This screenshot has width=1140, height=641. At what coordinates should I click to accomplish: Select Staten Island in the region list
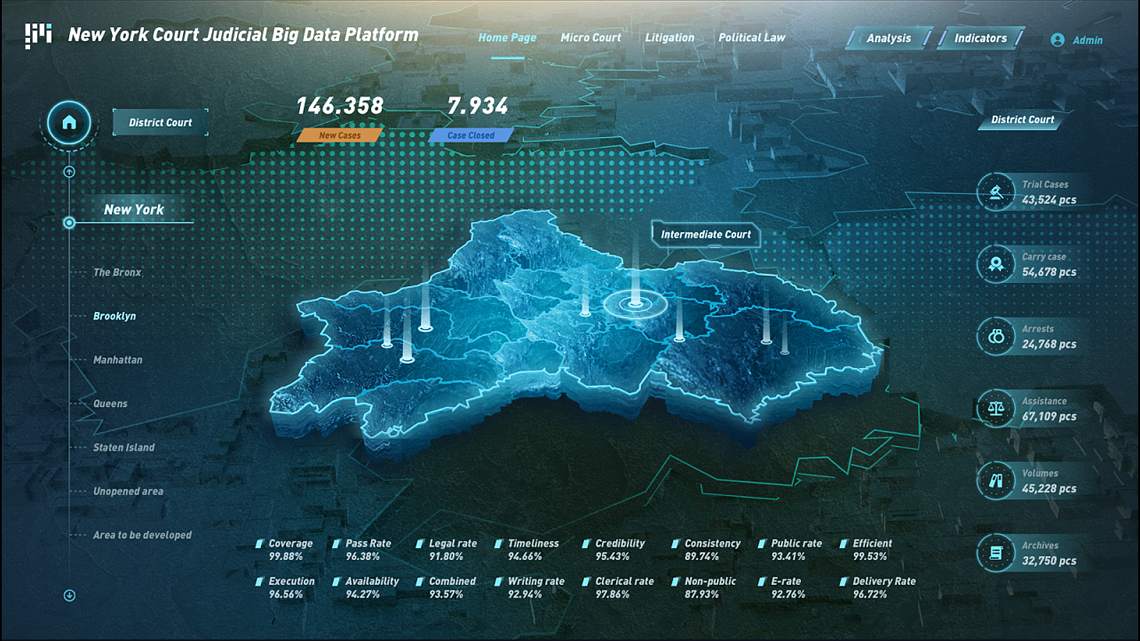(124, 447)
